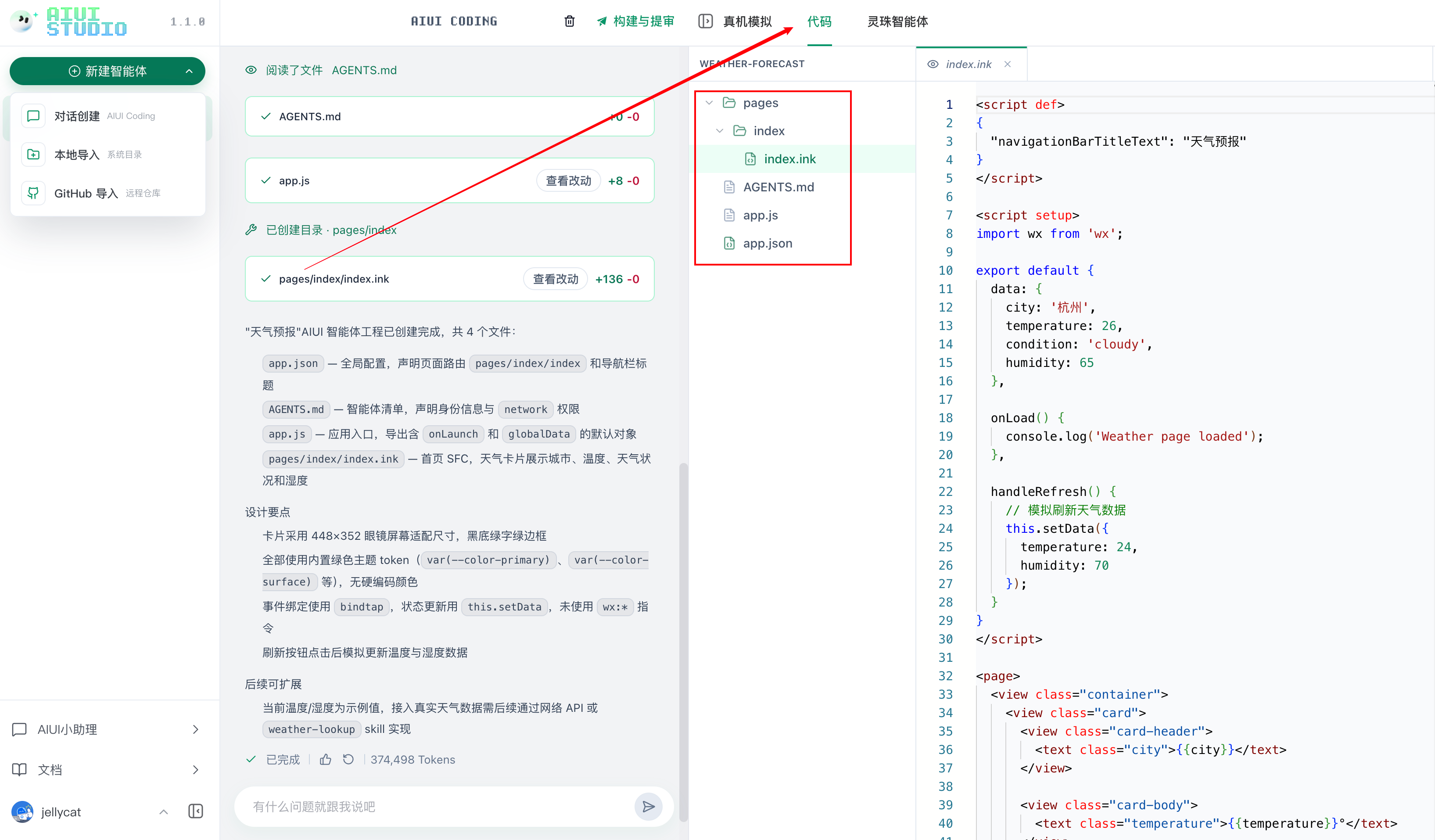Open the AGENTS.md file card
1435x840 pixels.
[449, 116]
